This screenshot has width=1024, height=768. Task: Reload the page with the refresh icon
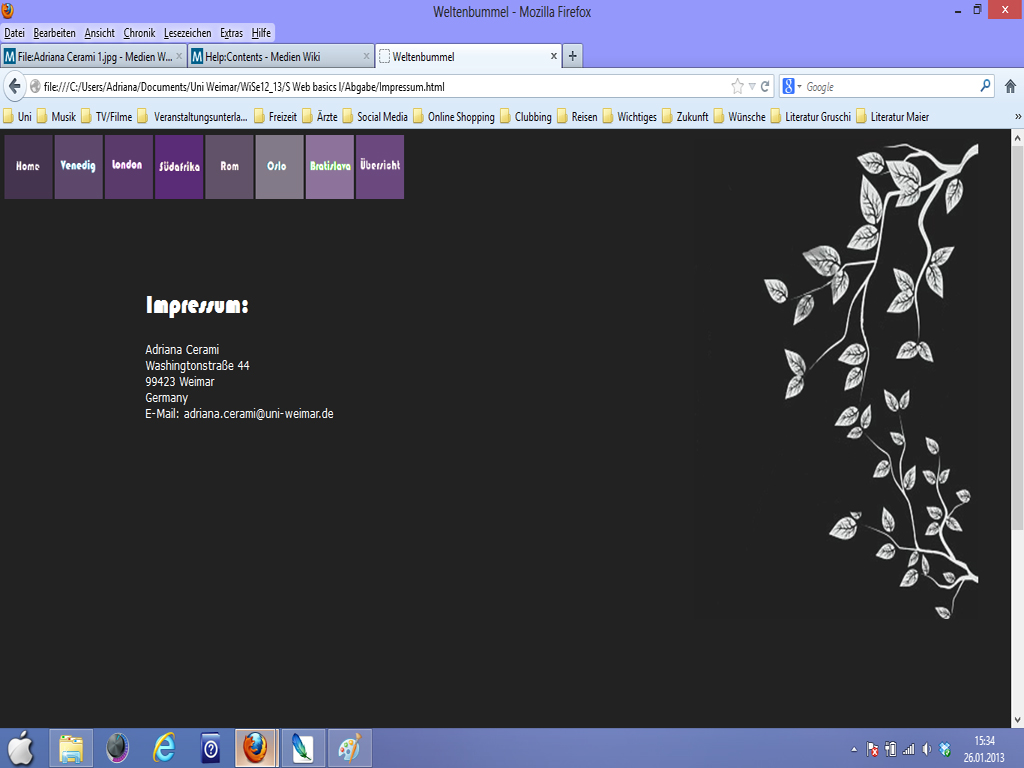(x=766, y=86)
